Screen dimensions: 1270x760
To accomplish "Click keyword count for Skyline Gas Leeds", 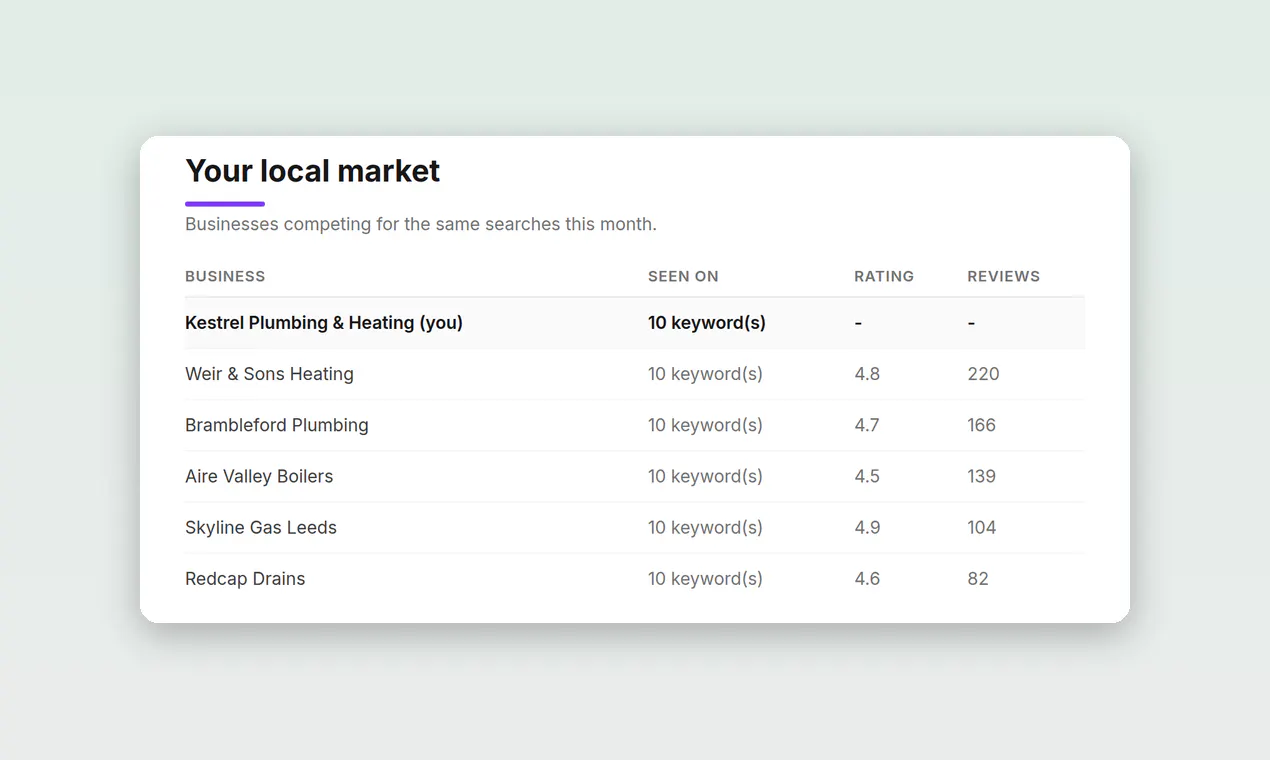I will point(705,527).
